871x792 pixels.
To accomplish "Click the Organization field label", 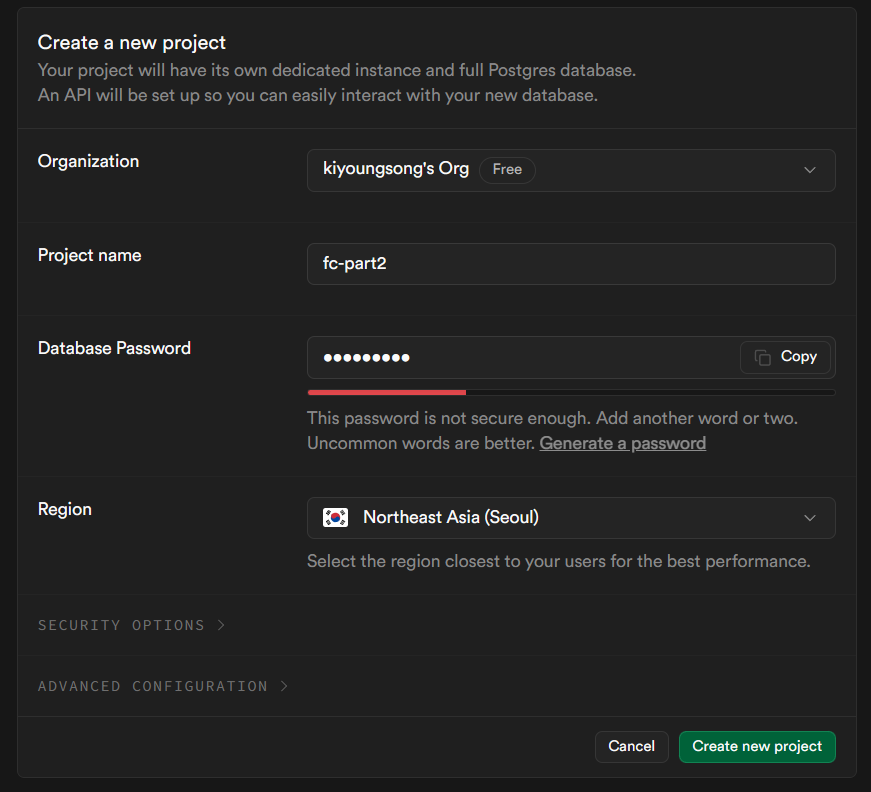I will pyautogui.click(x=88, y=161).
